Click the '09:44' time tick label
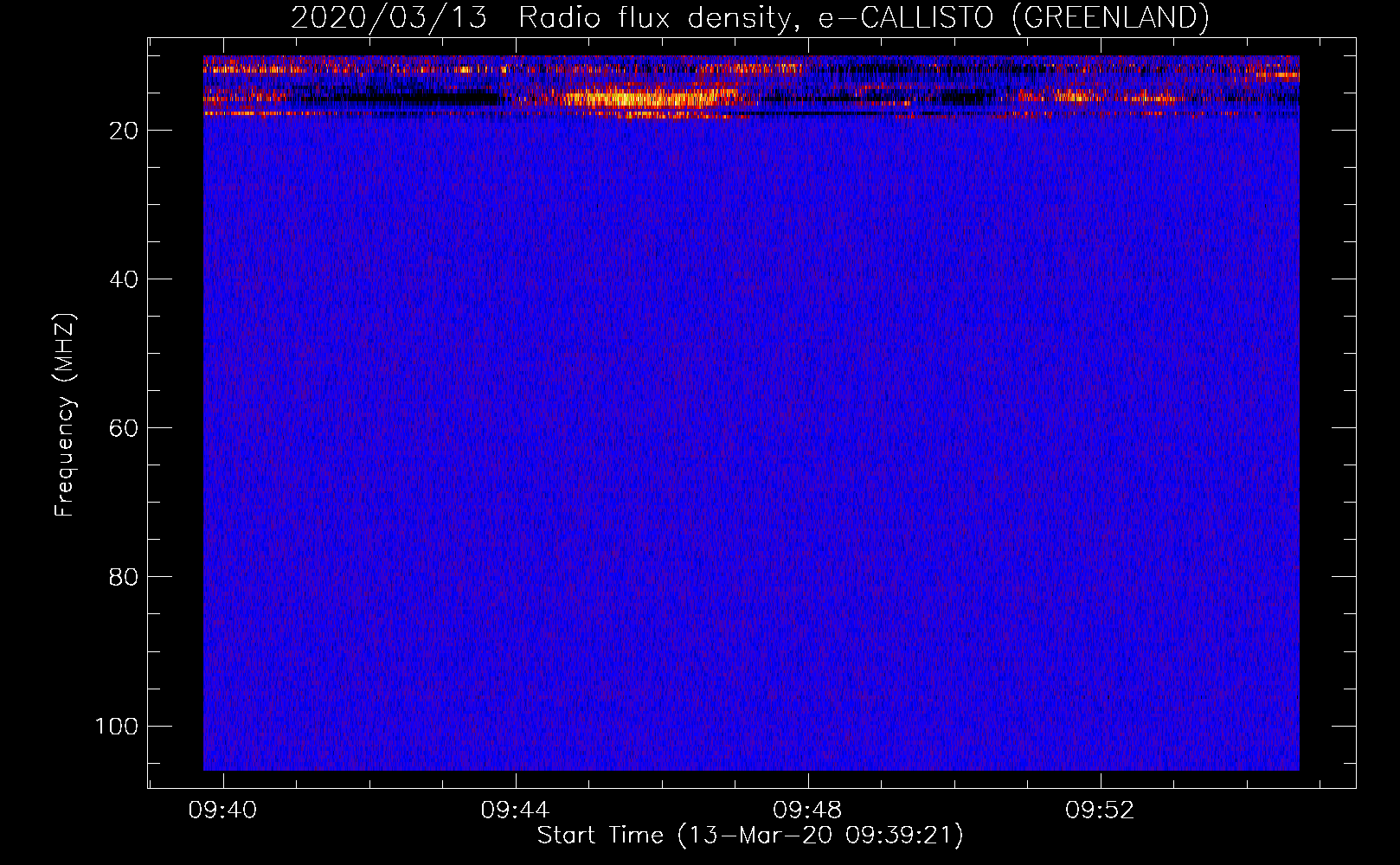The height and width of the screenshot is (865, 1400). (515, 811)
